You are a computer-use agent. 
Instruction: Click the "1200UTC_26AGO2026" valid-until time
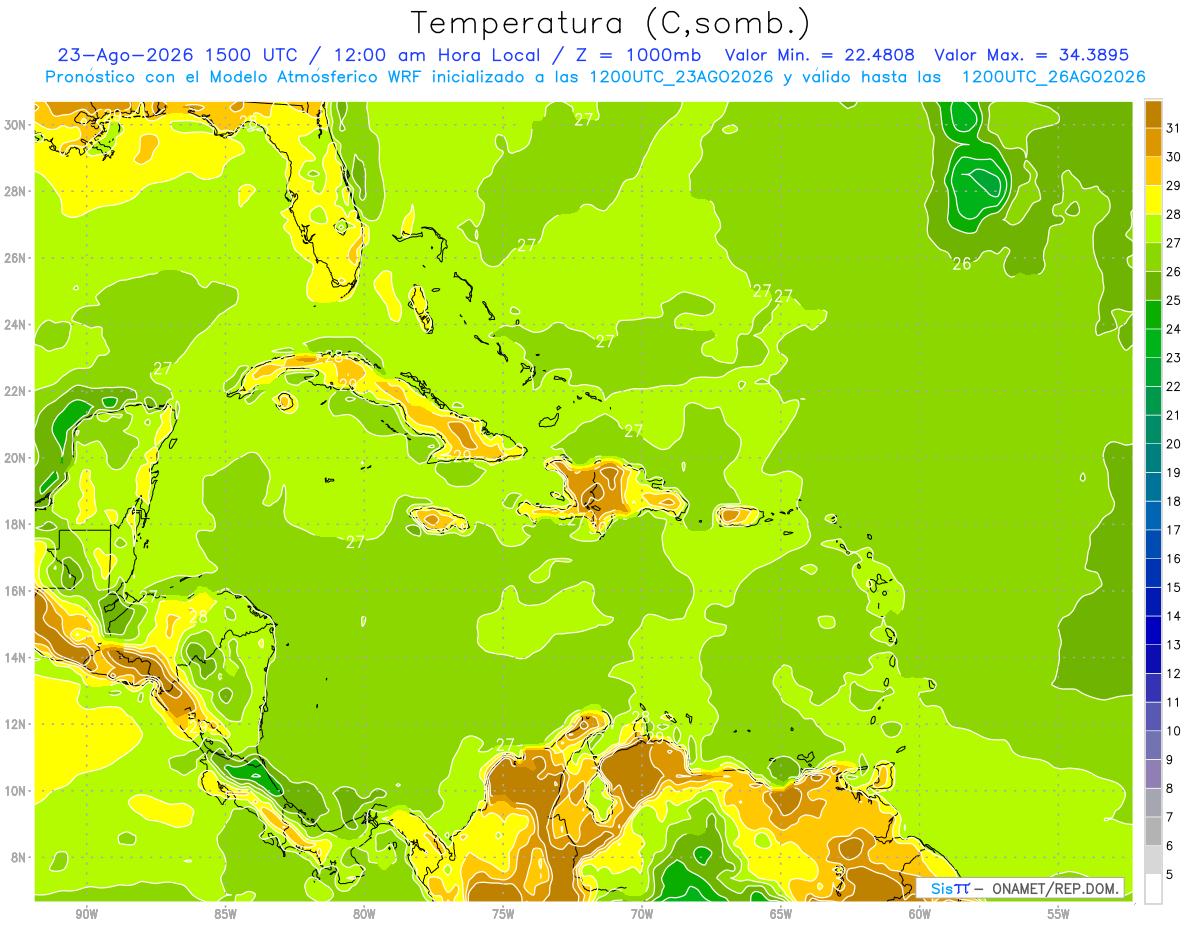[x=1053, y=77]
